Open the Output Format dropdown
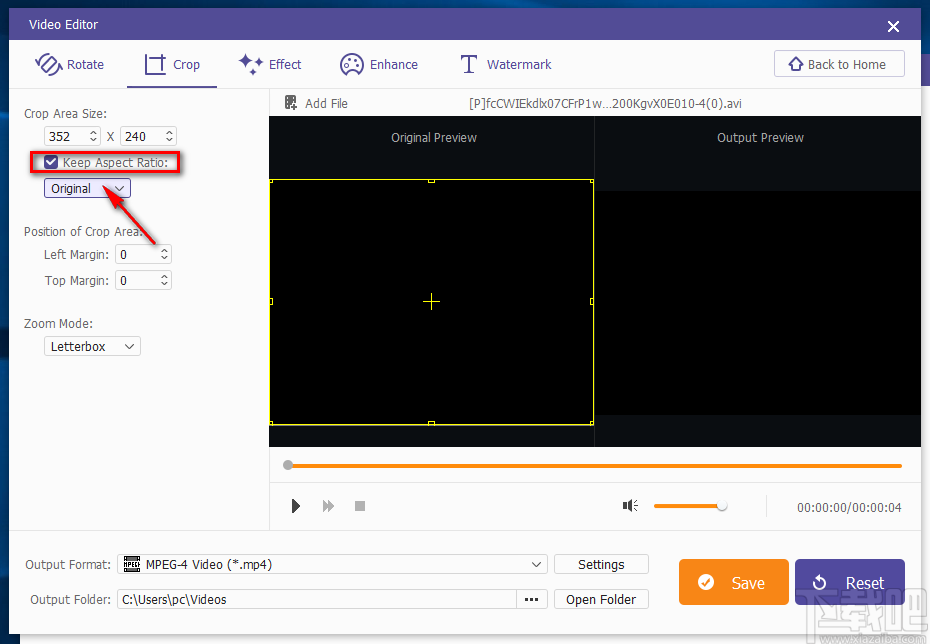This screenshot has width=930, height=644. [x=332, y=564]
